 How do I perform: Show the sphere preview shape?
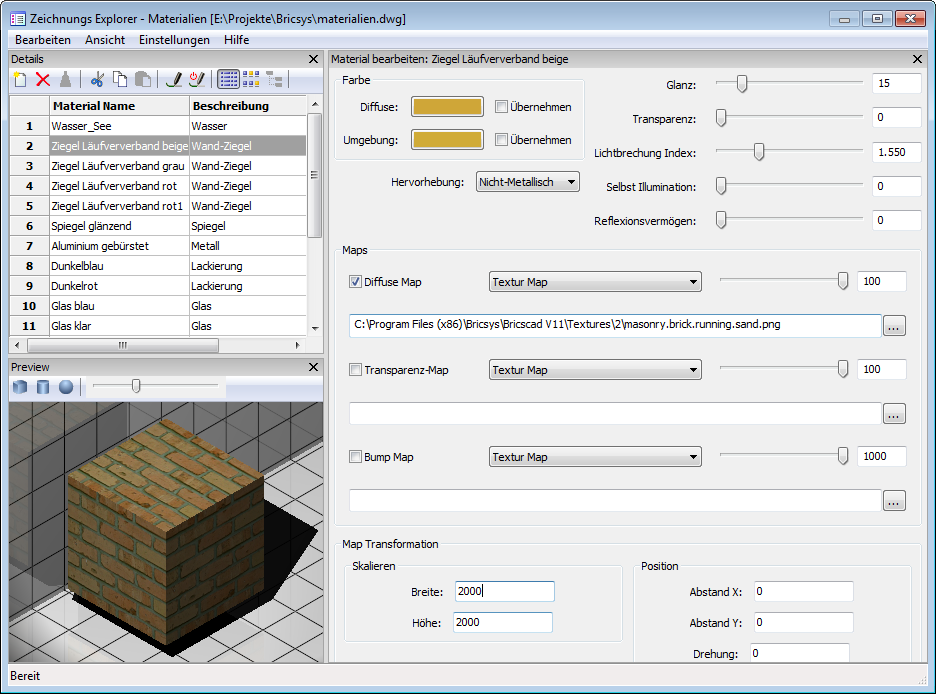click(66, 387)
